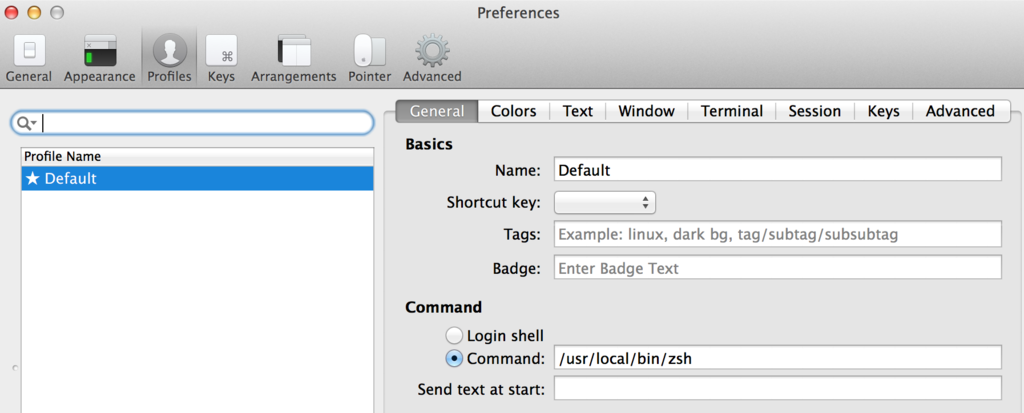Open the General preferences toolbar icon
Screen dimensions: 1024x413
(29, 57)
